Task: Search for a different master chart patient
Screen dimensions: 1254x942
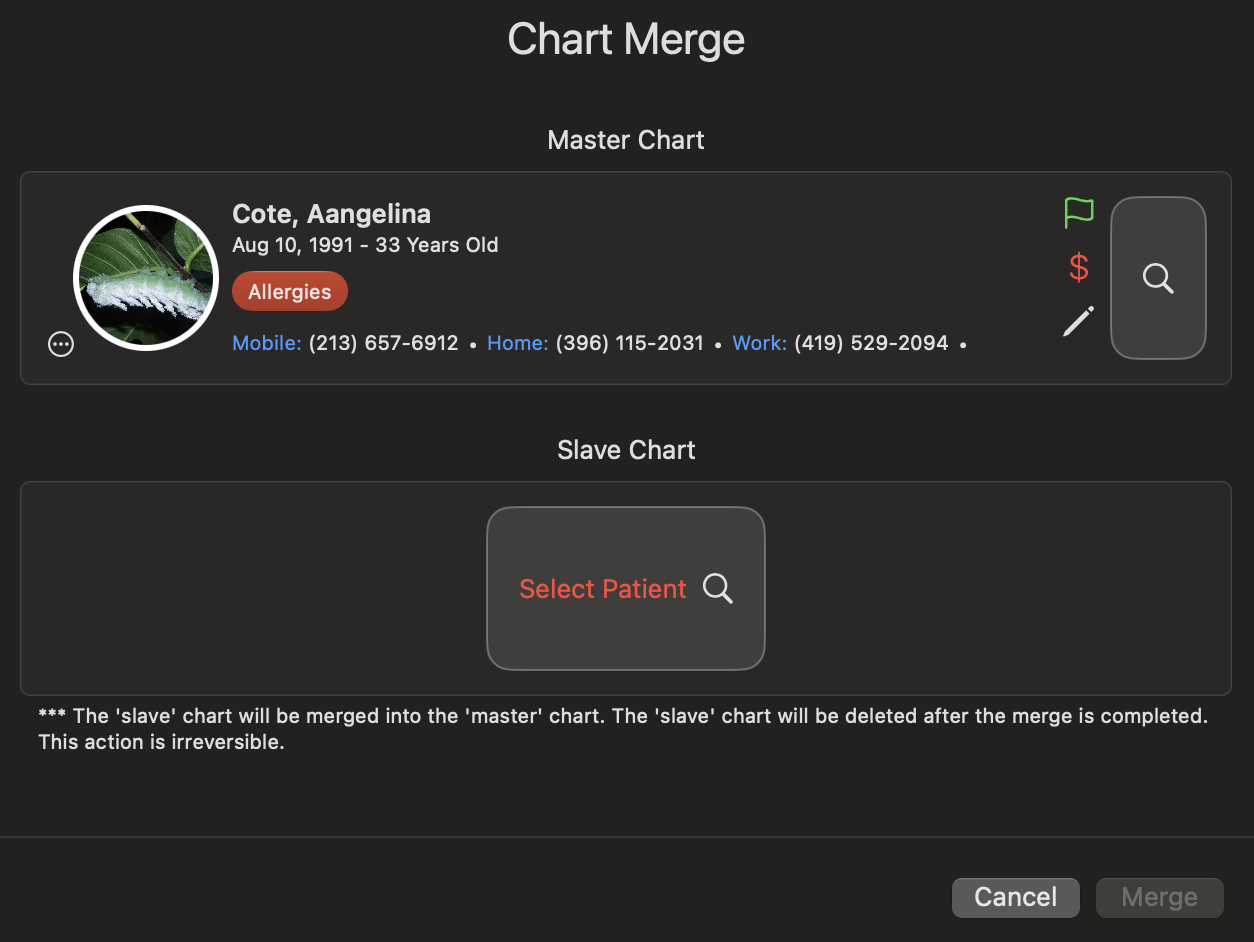Action: [1158, 278]
